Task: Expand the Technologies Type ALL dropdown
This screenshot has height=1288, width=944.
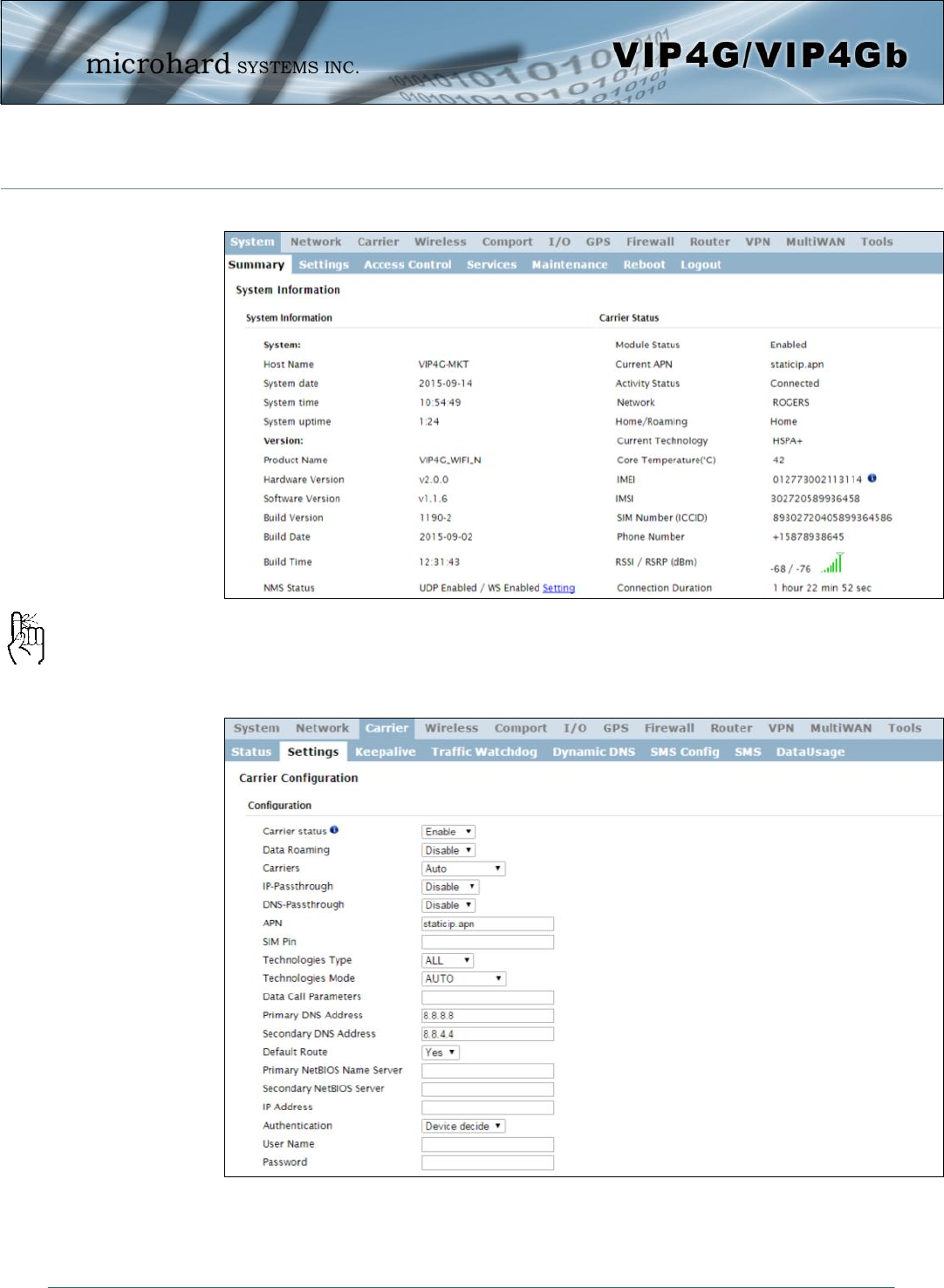Action: tap(448, 960)
